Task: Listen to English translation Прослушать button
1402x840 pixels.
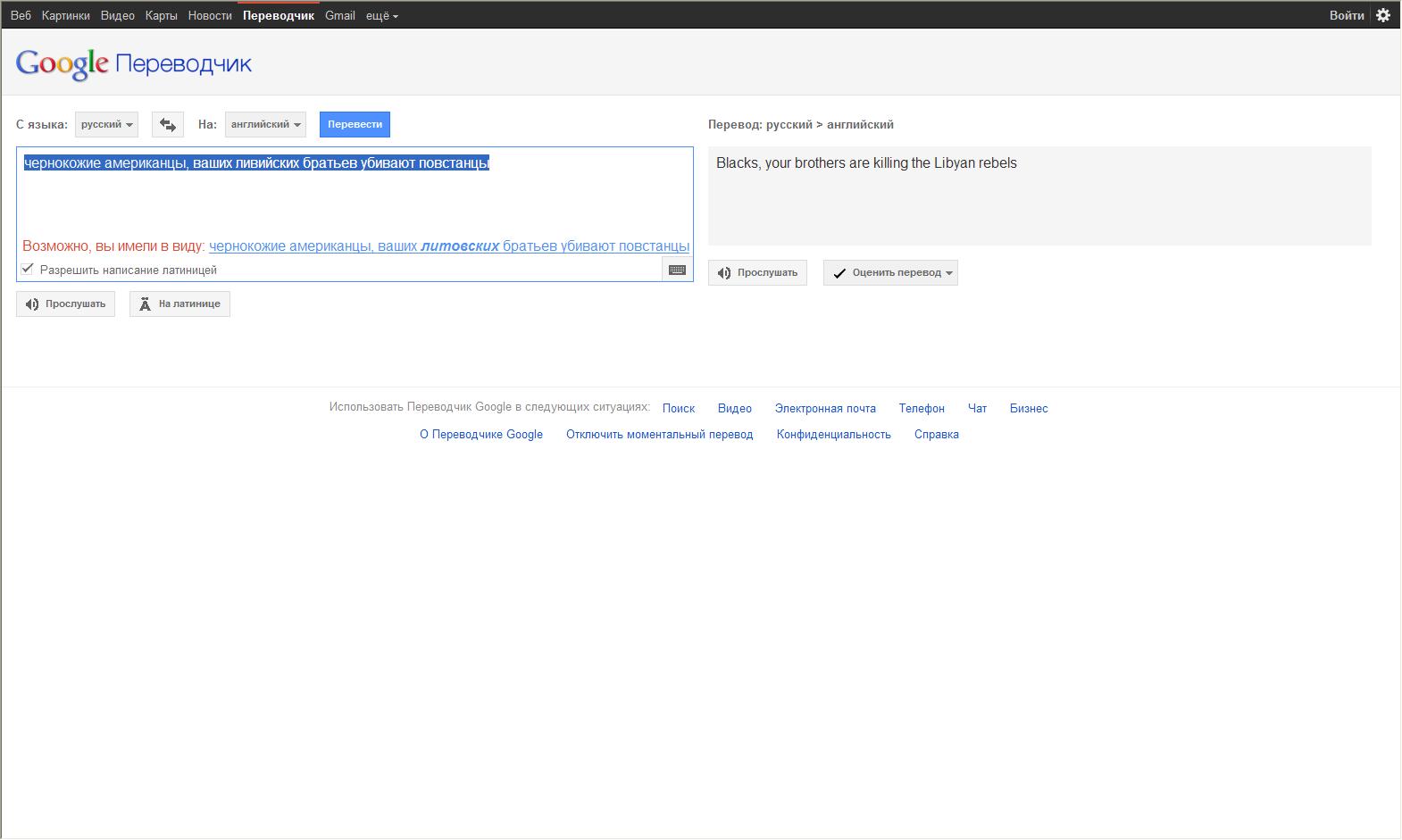Action: [757, 273]
